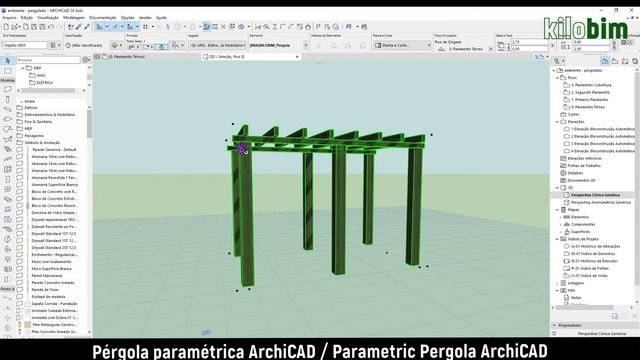Open the 3D / Seleção view dropdown arrow
This screenshot has width=640, height=360.
297,57
